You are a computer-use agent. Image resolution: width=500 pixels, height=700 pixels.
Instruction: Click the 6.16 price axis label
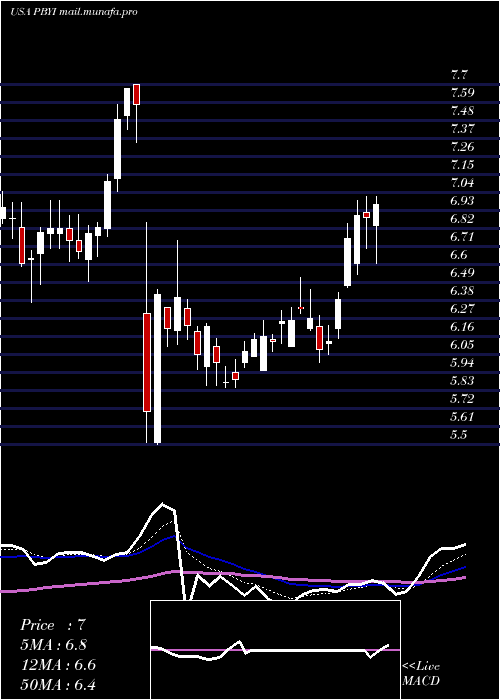pos(462,326)
